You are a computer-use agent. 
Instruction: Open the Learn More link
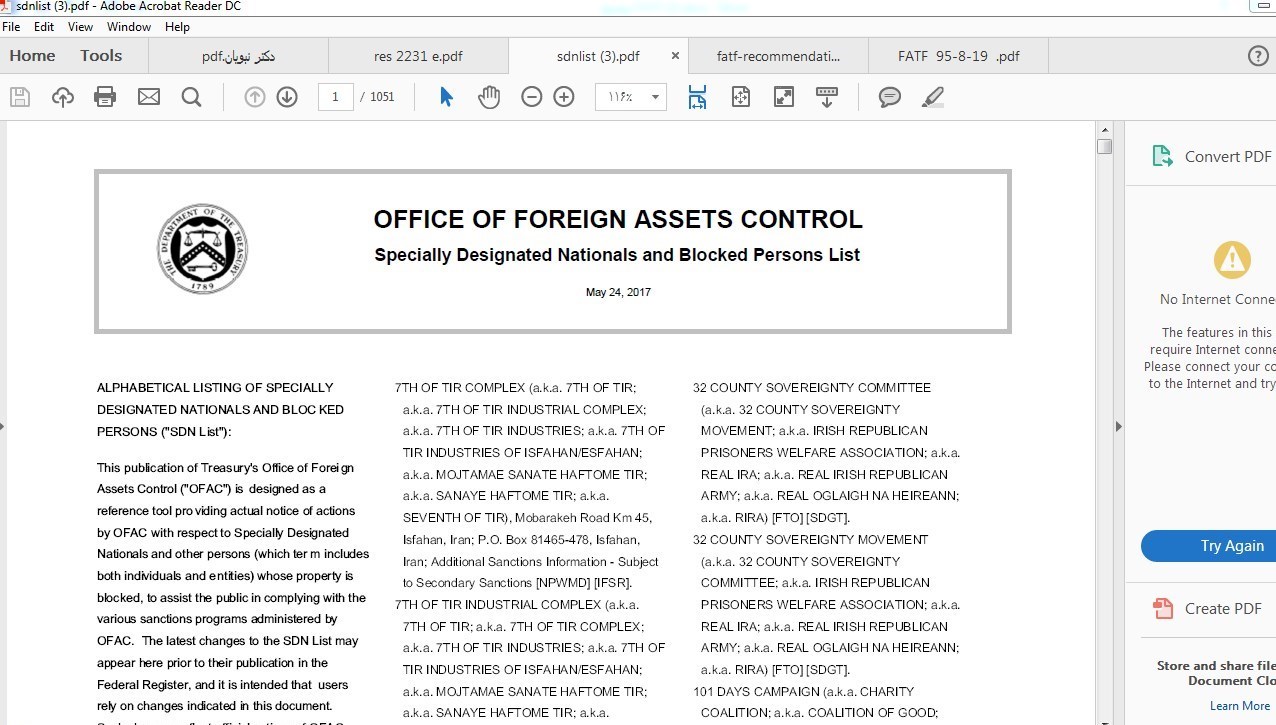click(1240, 705)
